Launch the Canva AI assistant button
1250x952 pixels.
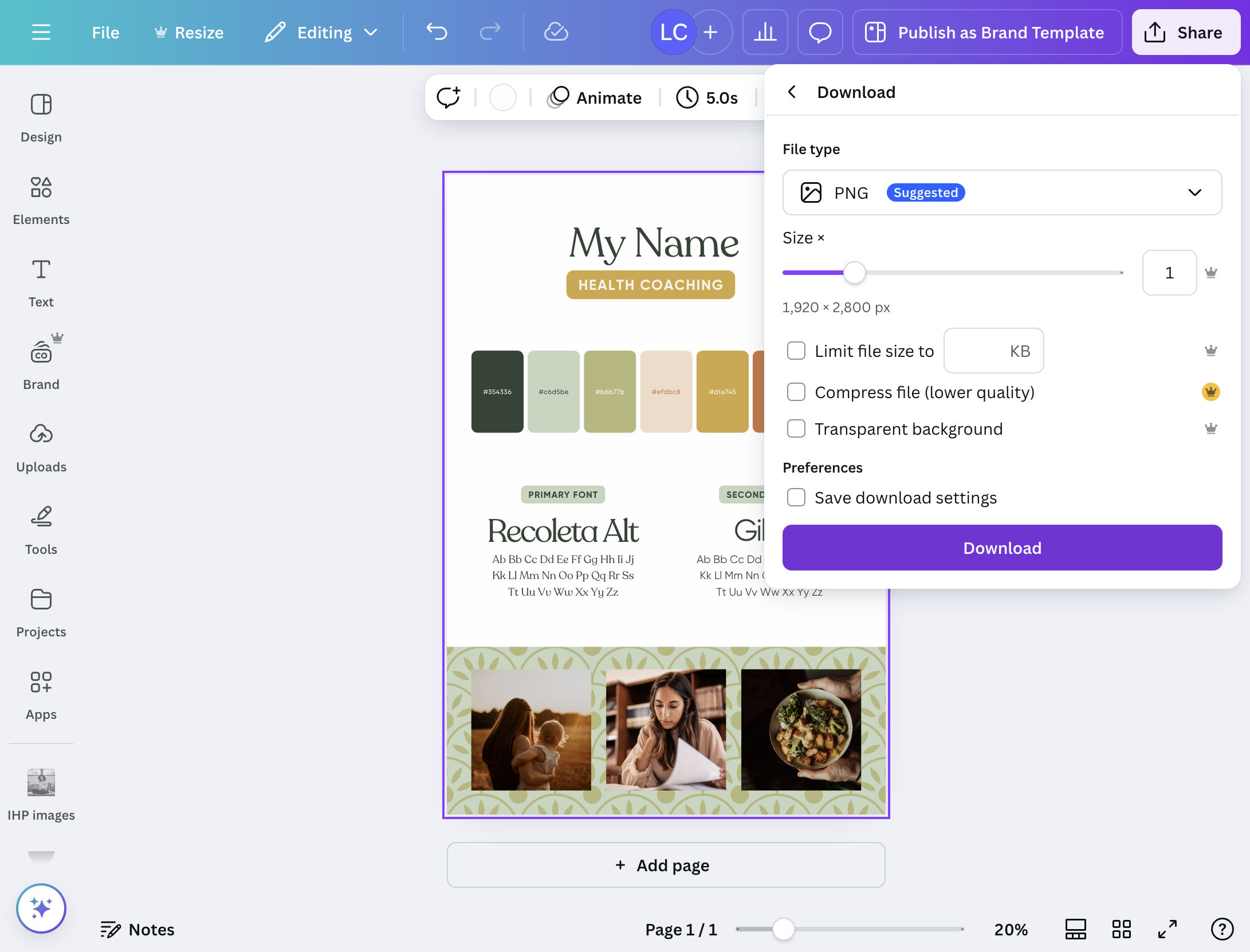tap(41, 908)
